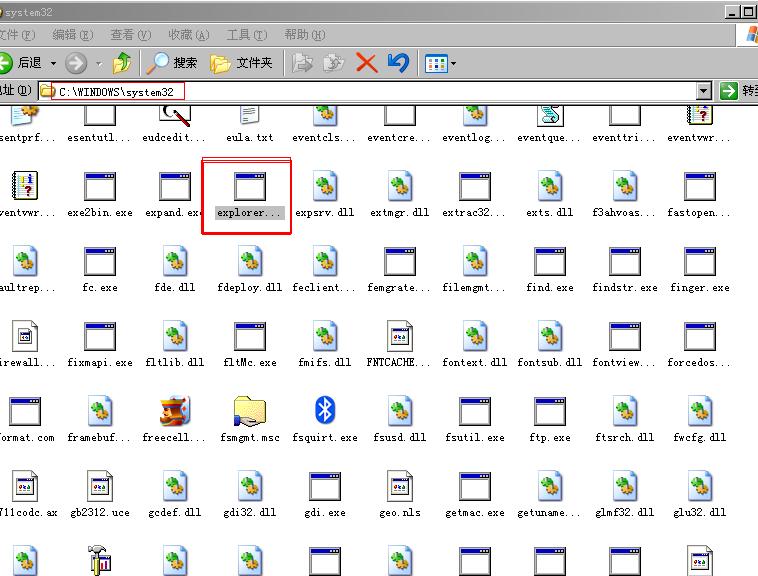Open the Forward history dropdown arrow
The width and height of the screenshot is (758, 576).
click(x=99, y=63)
